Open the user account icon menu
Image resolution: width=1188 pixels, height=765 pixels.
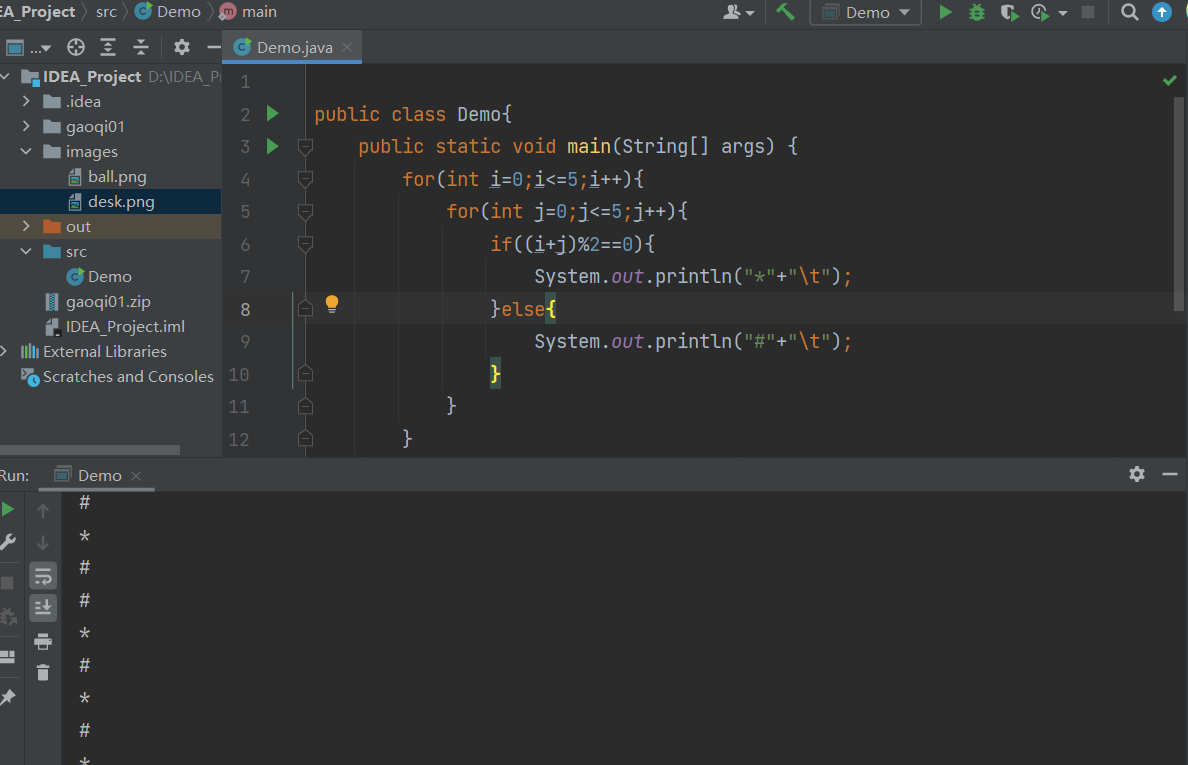coord(739,12)
